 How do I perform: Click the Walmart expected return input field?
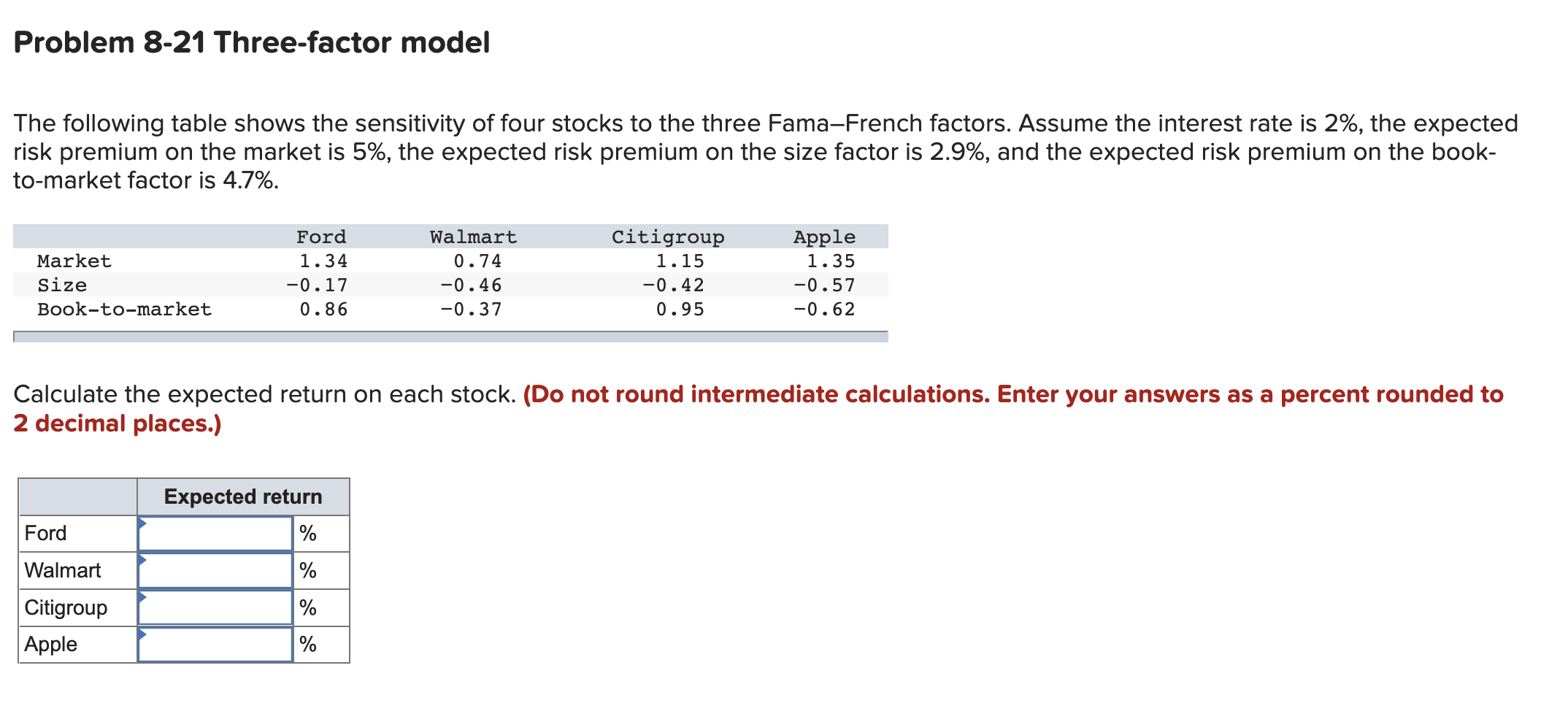[215, 570]
